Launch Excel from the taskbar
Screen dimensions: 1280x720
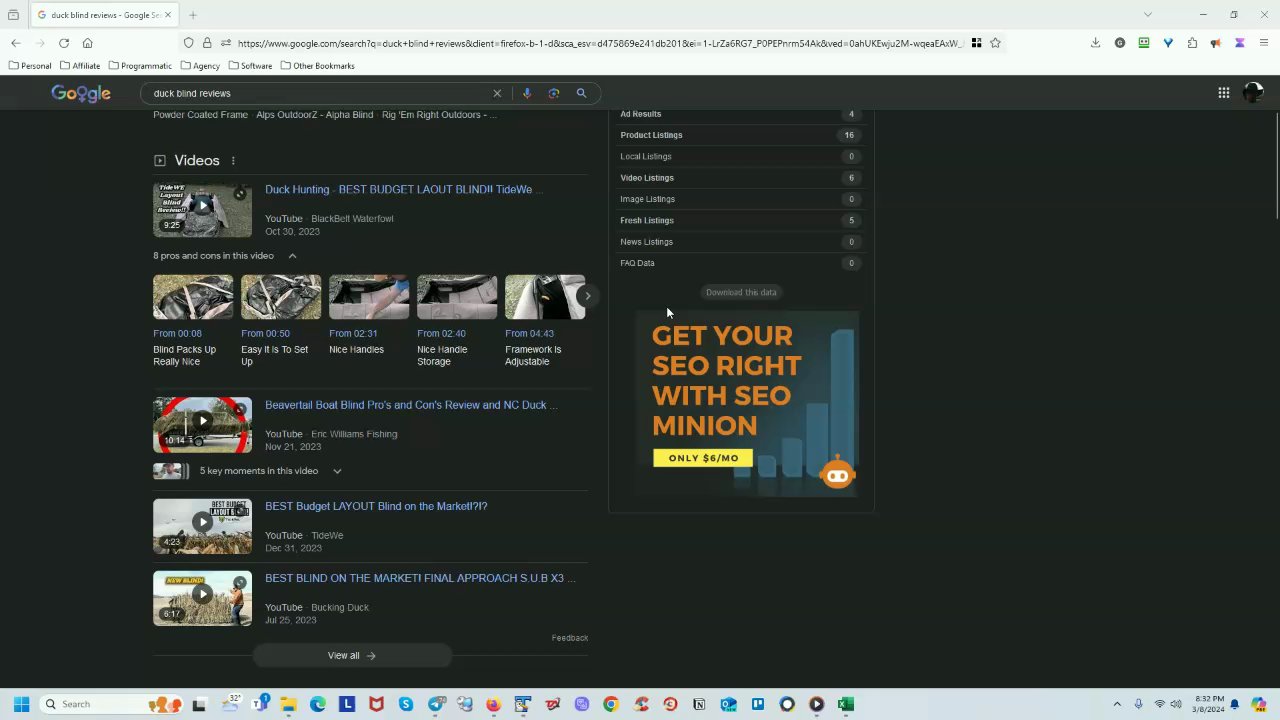point(846,704)
